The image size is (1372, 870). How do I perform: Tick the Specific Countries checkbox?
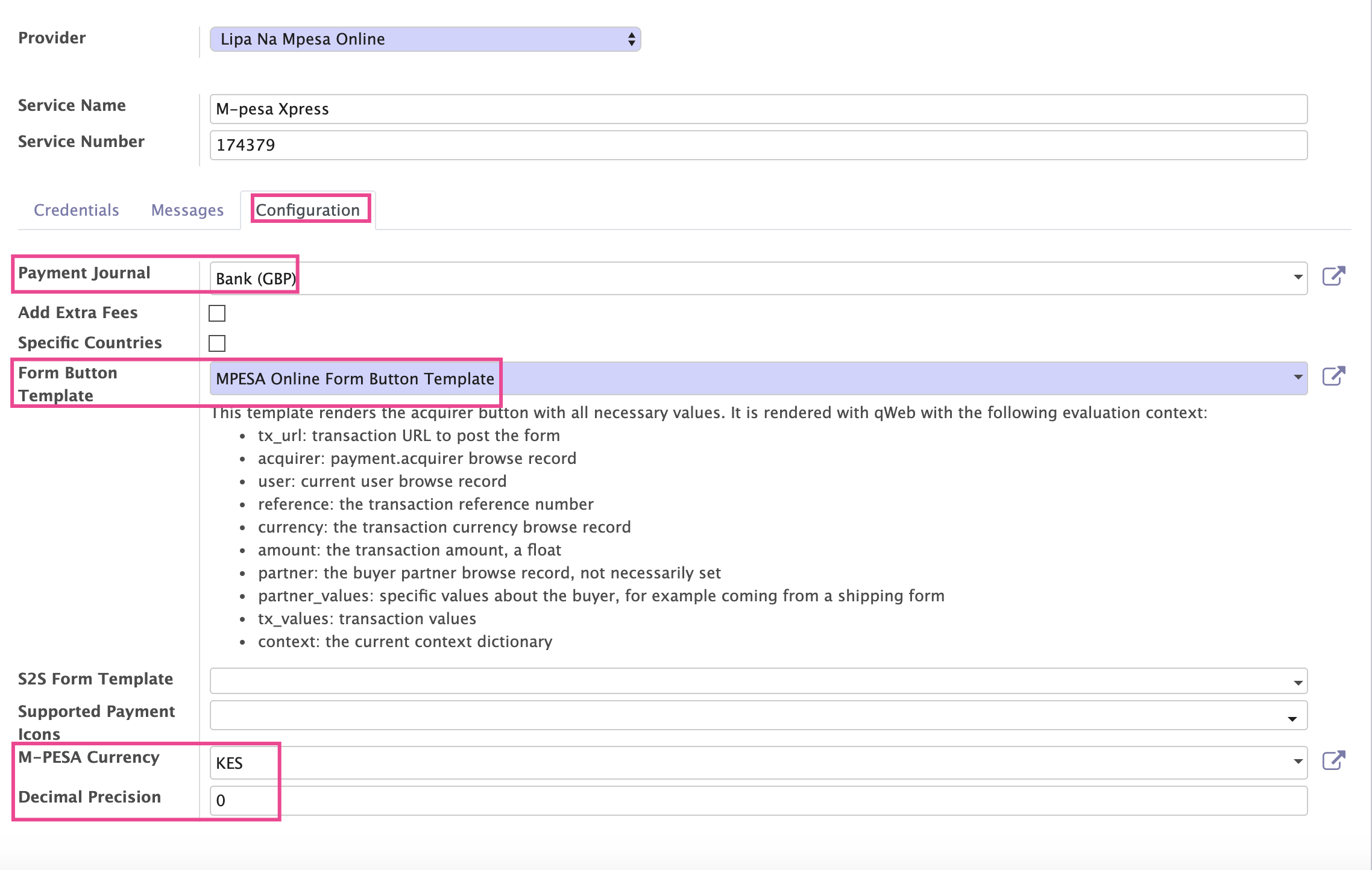click(x=217, y=343)
